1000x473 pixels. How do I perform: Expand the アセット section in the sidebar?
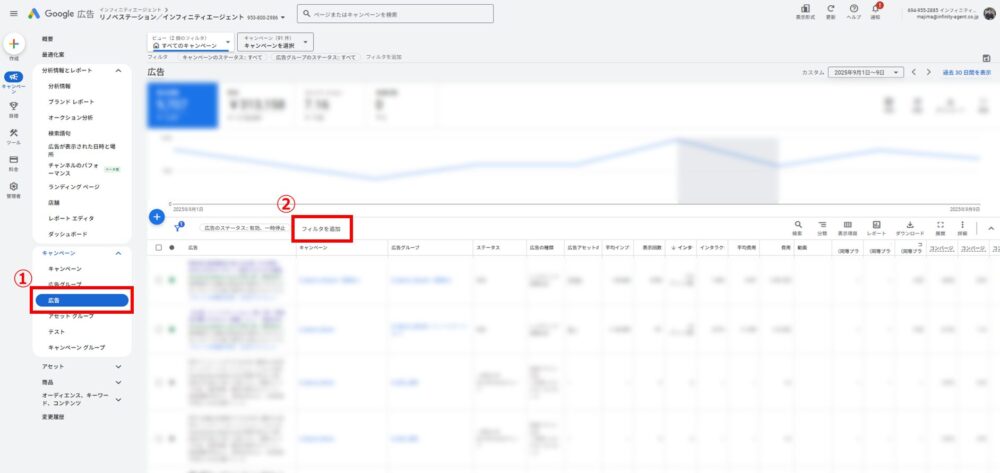118,367
